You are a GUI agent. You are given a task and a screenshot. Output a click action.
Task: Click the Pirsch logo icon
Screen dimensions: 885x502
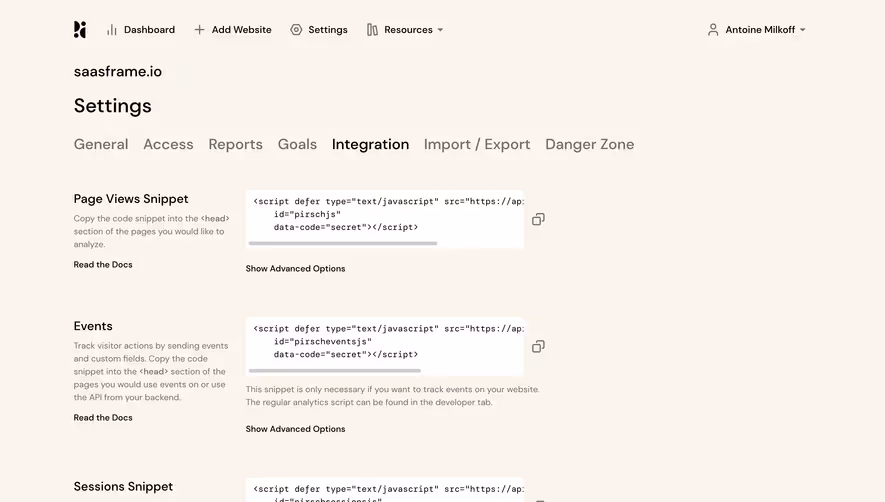pos(80,29)
